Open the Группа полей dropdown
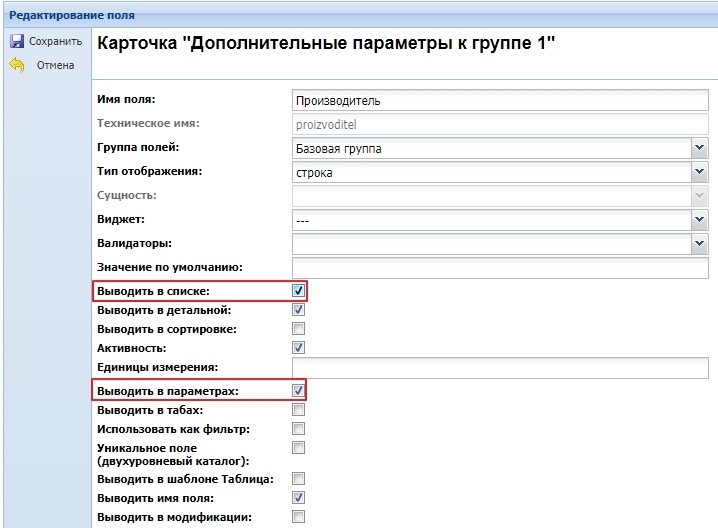The width and height of the screenshot is (718, 528). pyautogui.click(x=699, y=149)
